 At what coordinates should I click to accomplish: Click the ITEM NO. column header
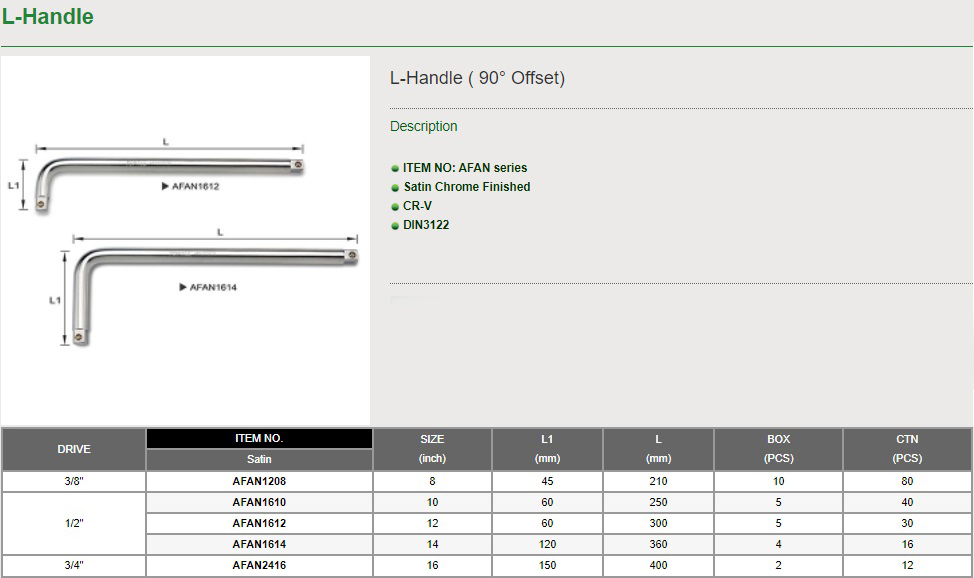(x=259, y=439)
